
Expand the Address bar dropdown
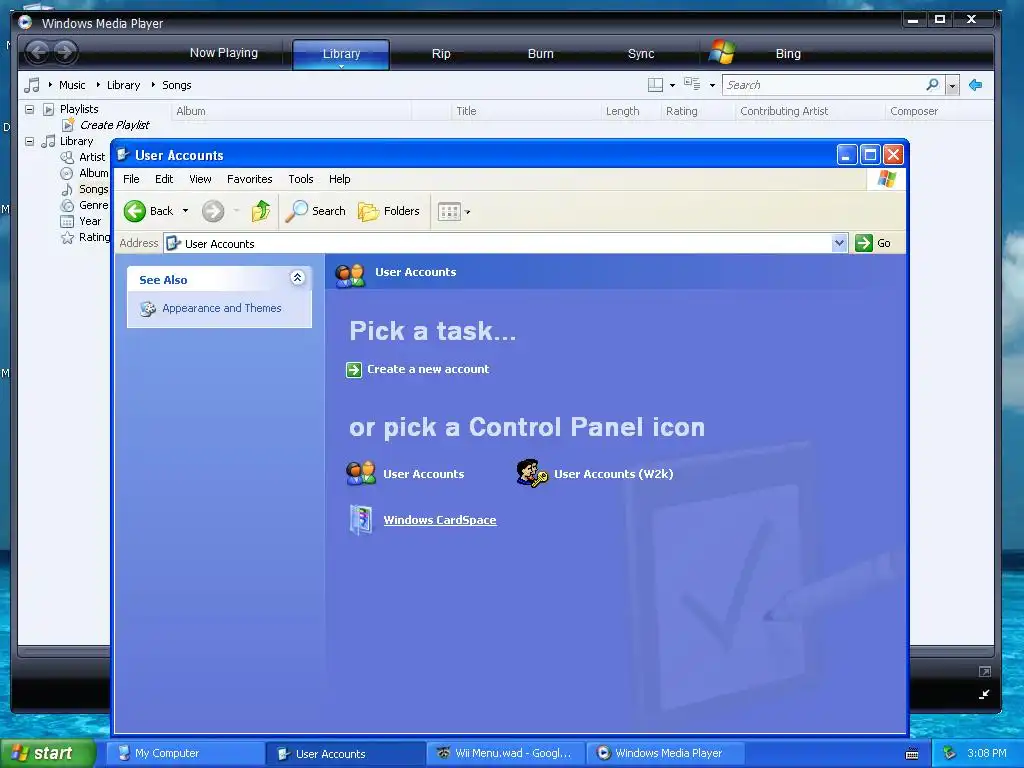point(839,243)
